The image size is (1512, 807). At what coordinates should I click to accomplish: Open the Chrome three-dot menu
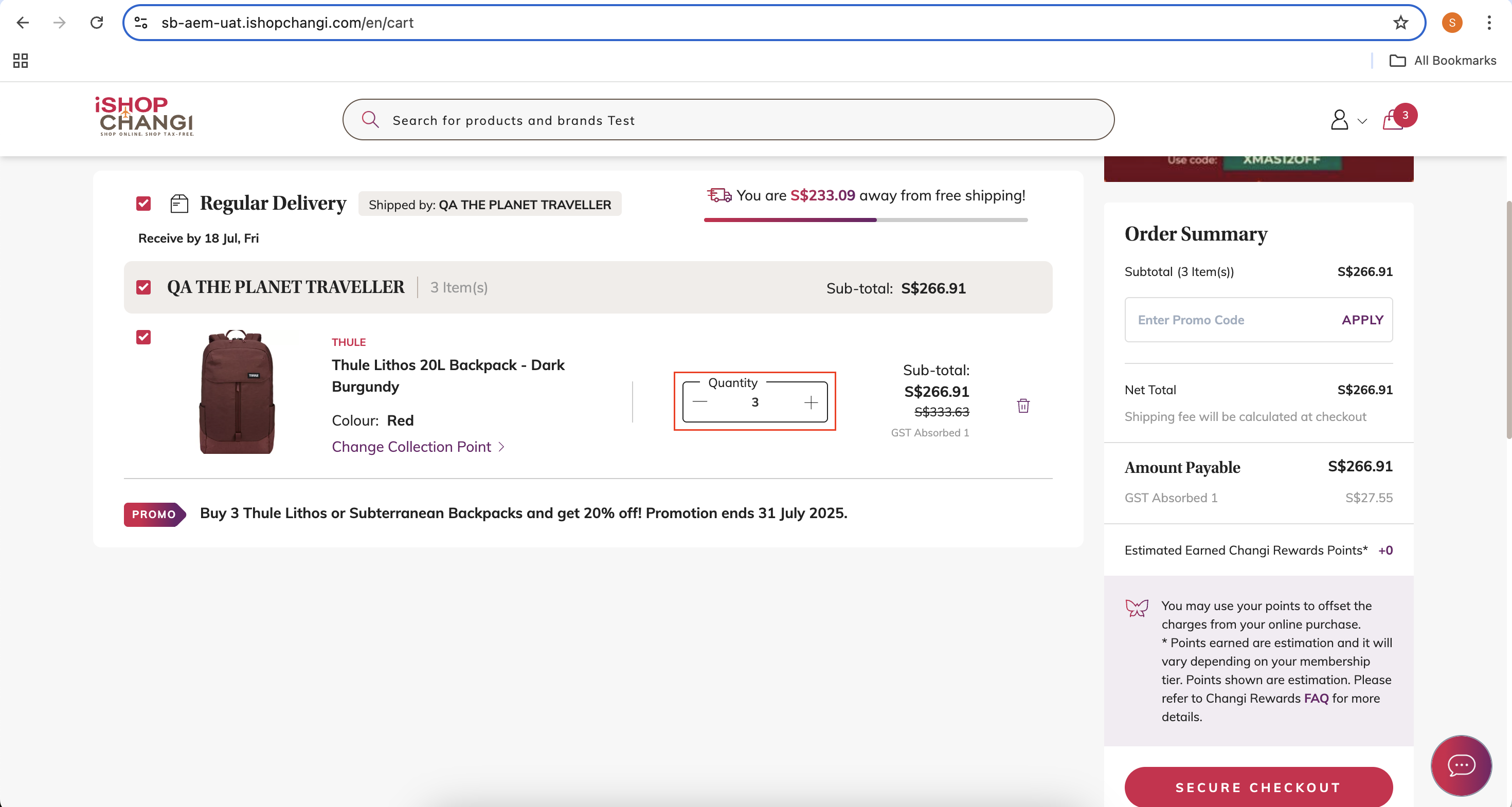pos(1489,23)
